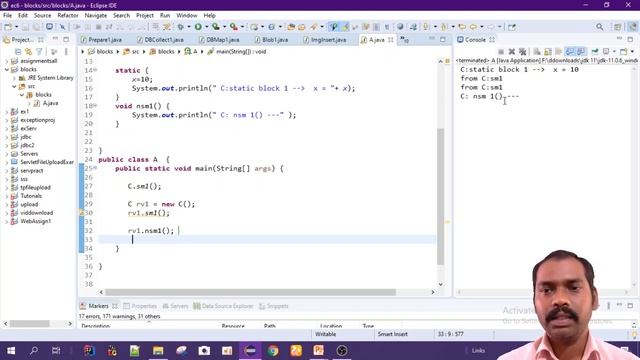Click the Clear Console icon

[x=537, y=51]
